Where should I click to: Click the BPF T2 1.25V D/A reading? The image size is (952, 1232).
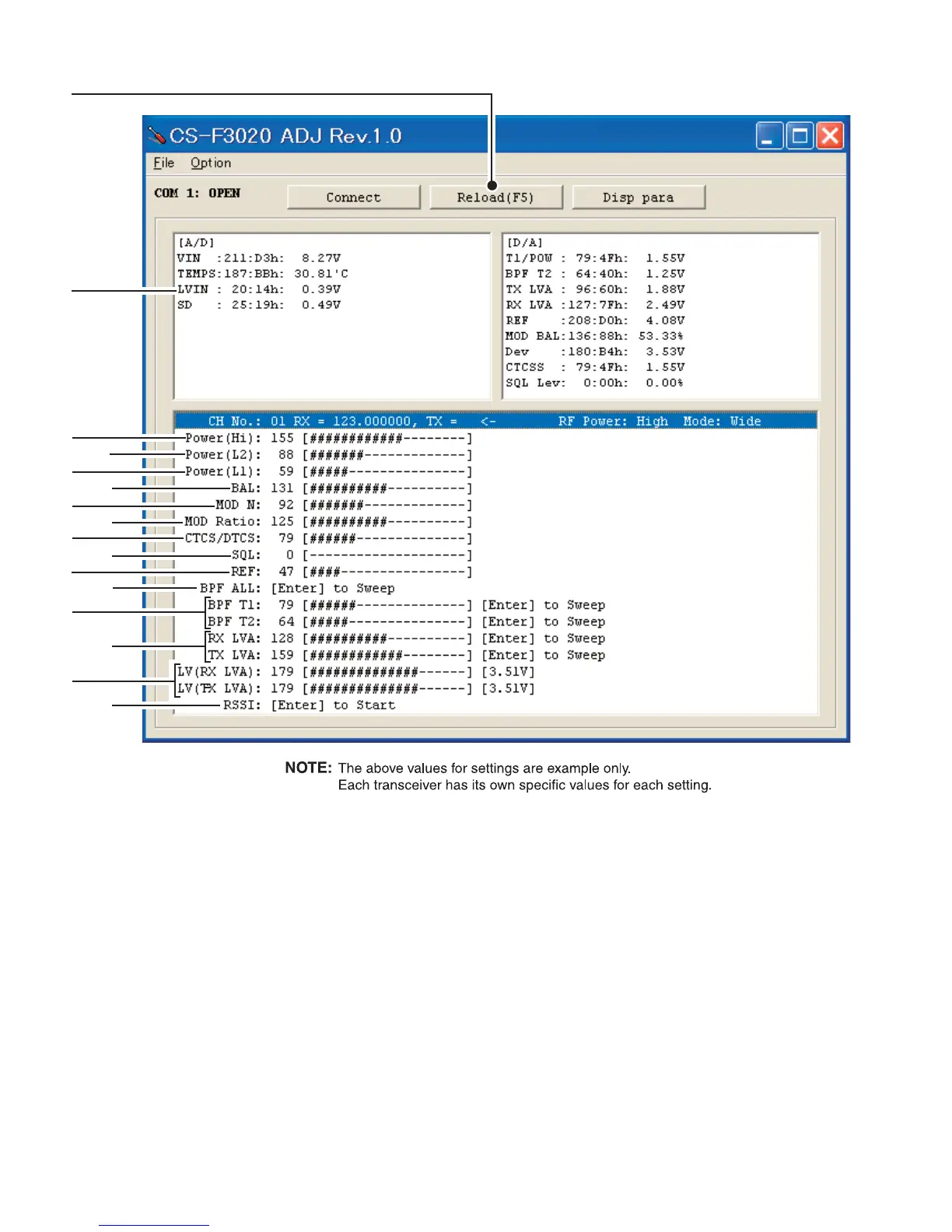[x=595, y=274]
